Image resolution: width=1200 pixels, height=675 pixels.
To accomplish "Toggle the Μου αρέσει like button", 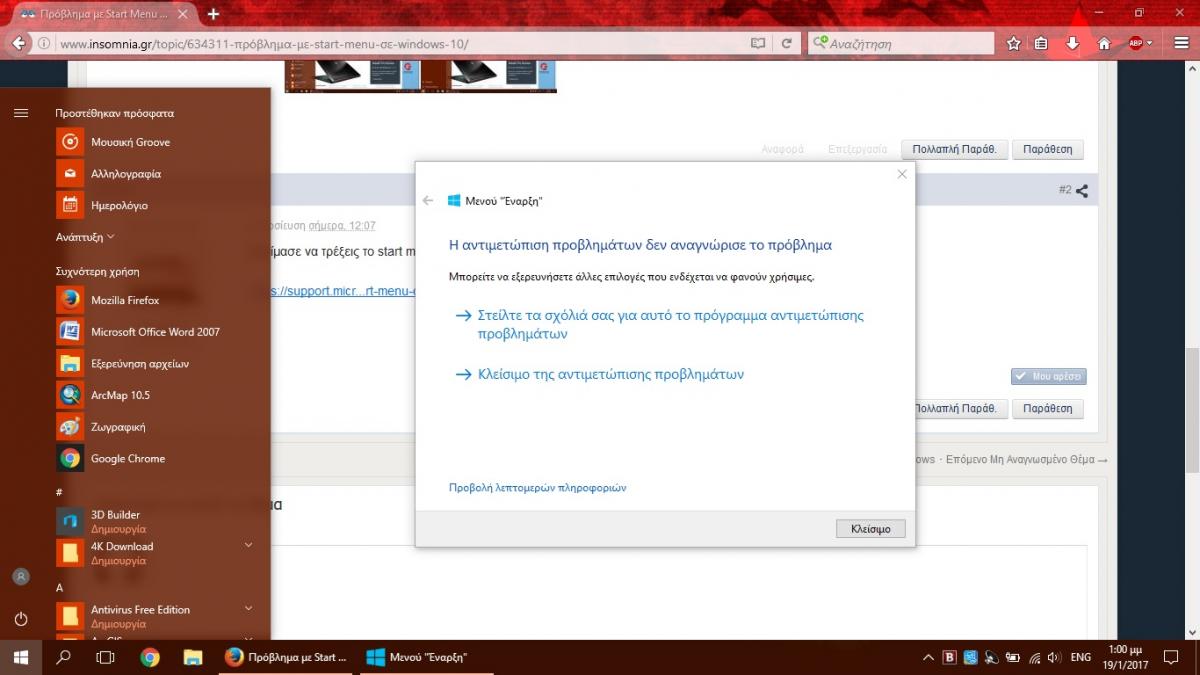I will 1048,377.
